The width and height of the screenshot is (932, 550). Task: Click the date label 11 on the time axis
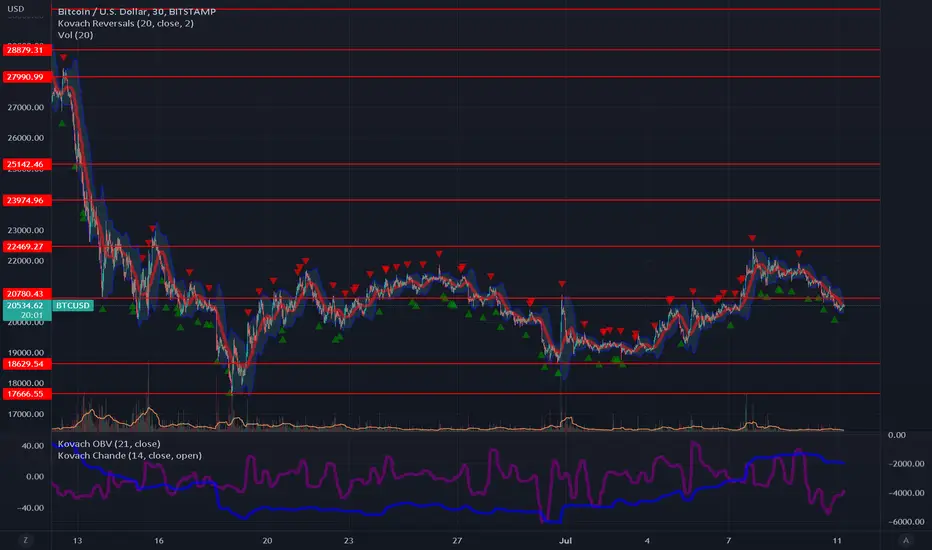(837, 540)
